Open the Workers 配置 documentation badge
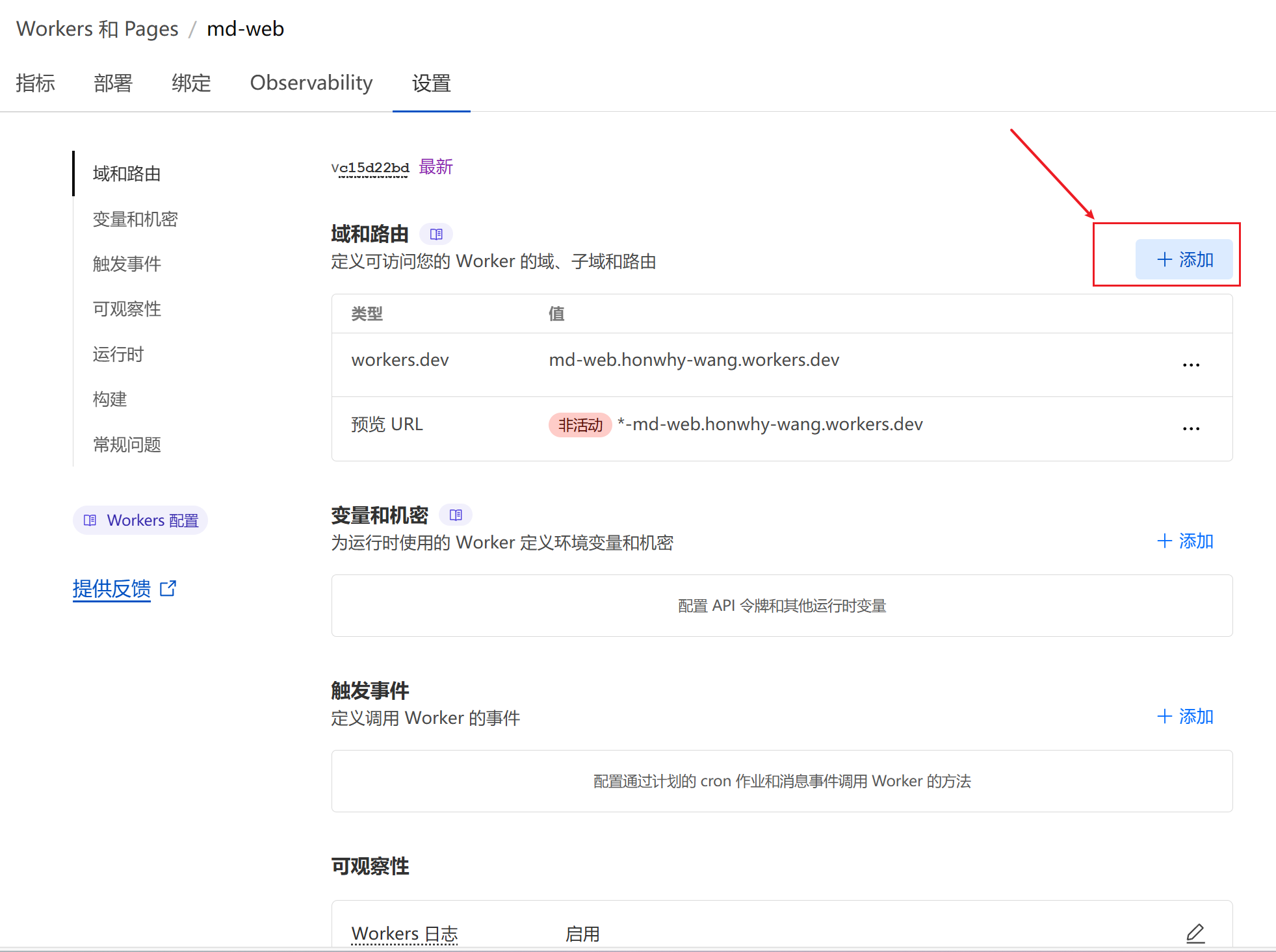 pyautogui.click(x=140, y=521)
